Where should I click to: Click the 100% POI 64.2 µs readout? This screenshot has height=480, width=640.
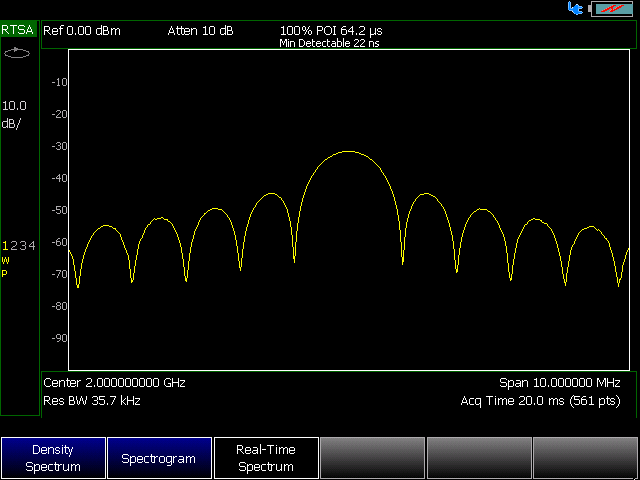331,31
